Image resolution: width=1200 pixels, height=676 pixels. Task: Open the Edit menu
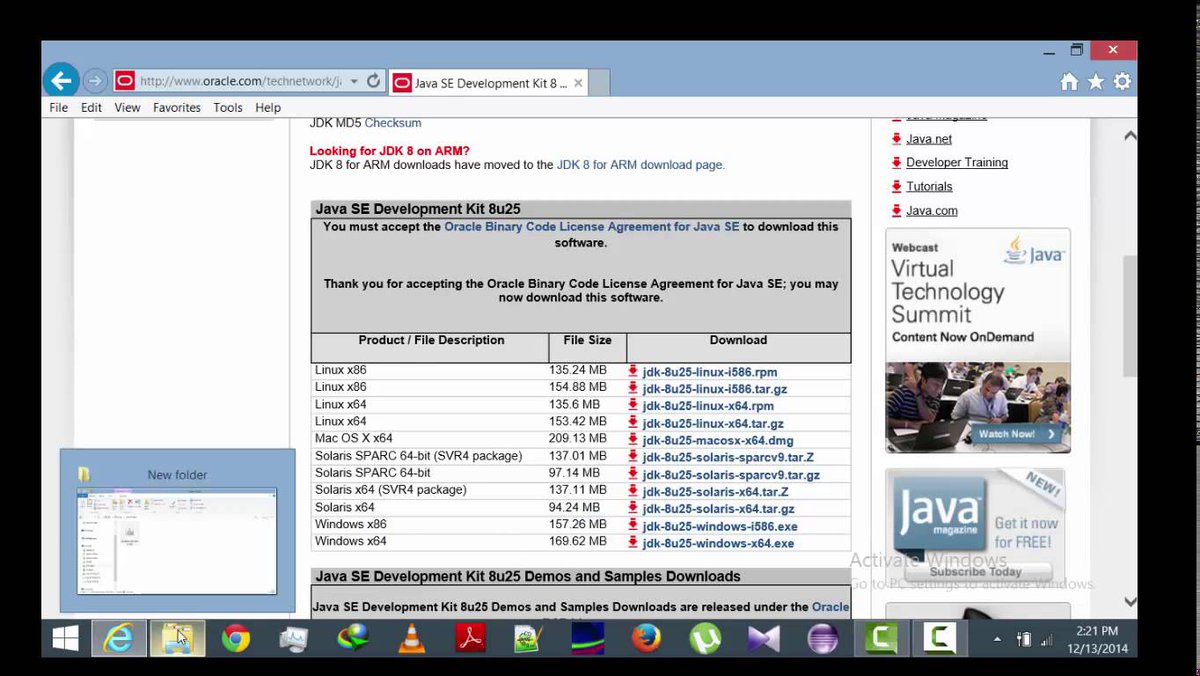[91, 107]
